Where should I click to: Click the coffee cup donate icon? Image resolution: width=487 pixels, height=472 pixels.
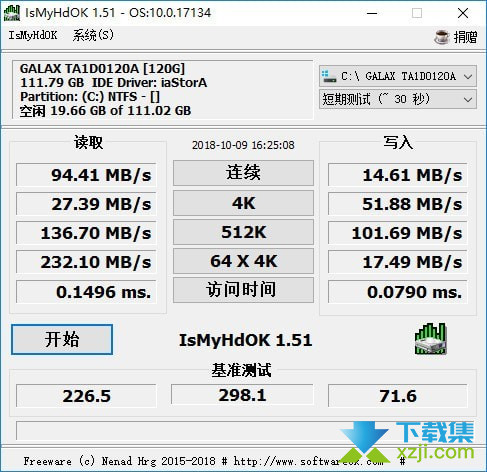pyautogui.click(x=442, y=36)
